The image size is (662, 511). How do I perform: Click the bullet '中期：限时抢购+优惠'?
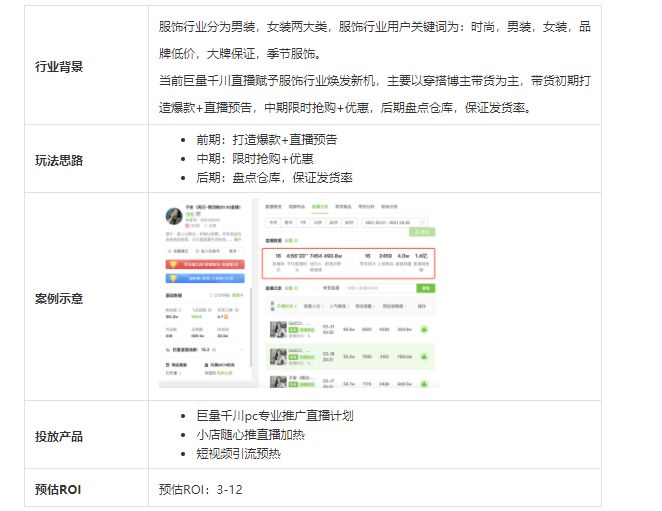[255, 158]
